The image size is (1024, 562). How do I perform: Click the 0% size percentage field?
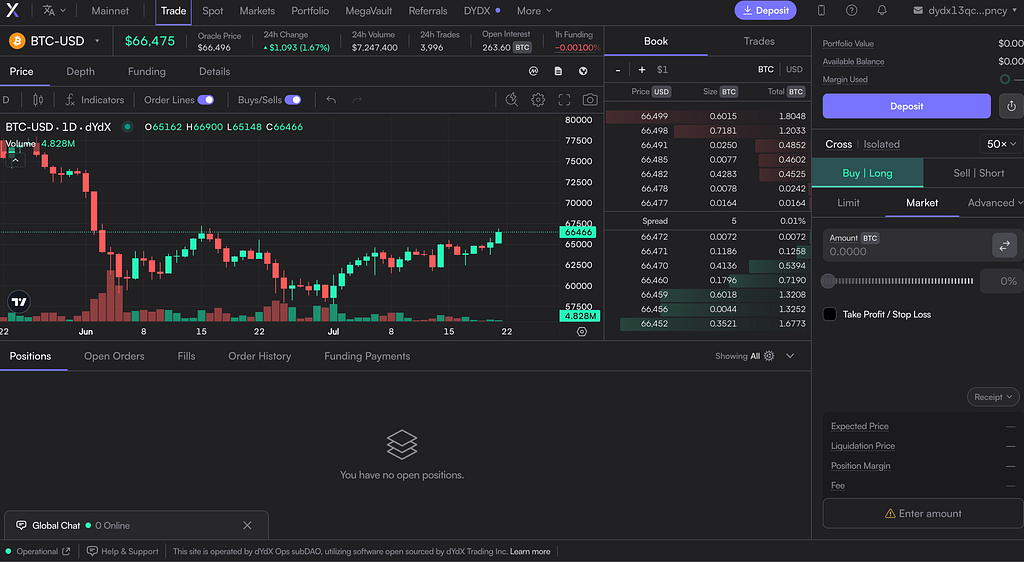tap(1000, 281)
